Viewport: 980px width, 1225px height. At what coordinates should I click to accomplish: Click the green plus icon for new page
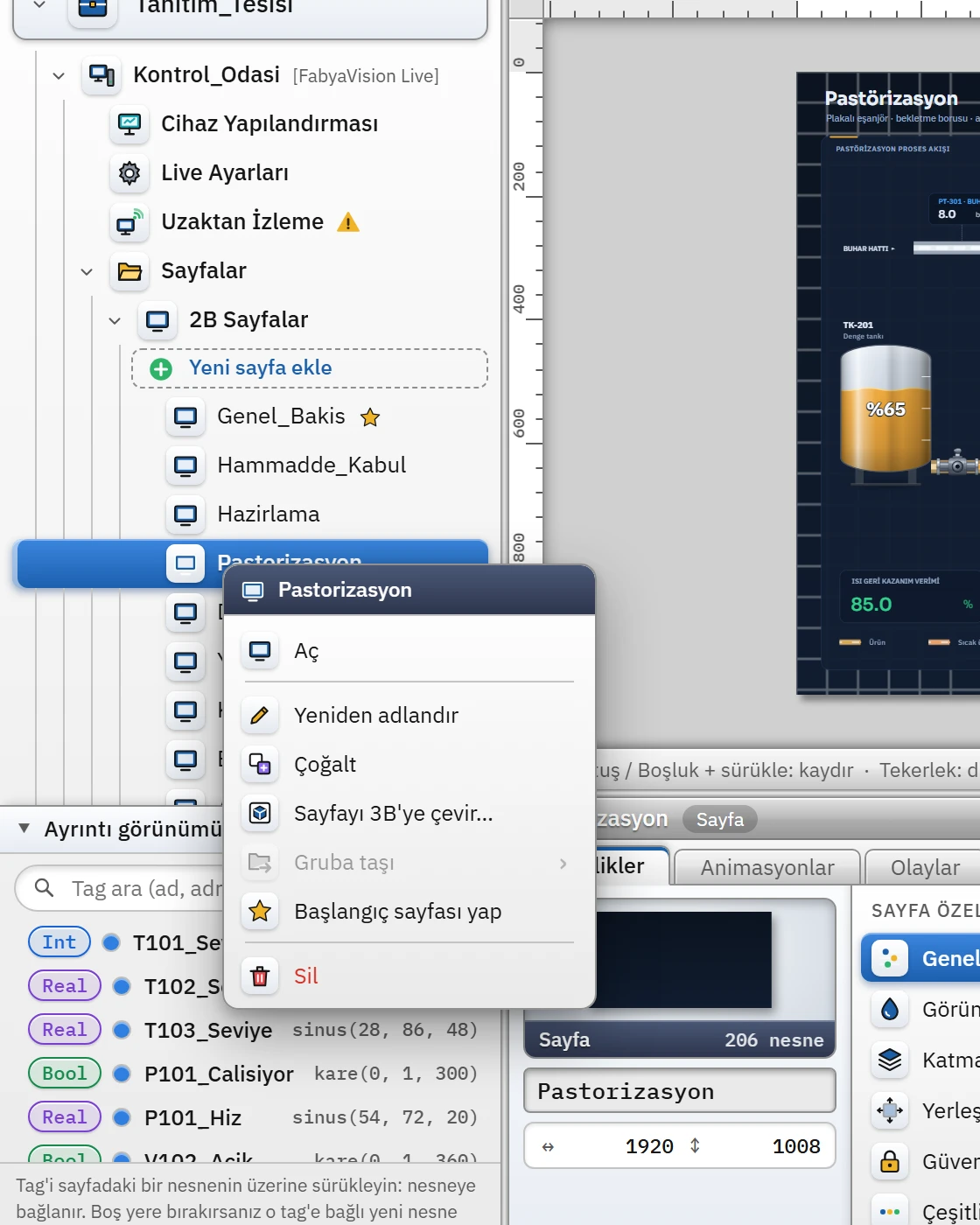(x=161, y=368)
